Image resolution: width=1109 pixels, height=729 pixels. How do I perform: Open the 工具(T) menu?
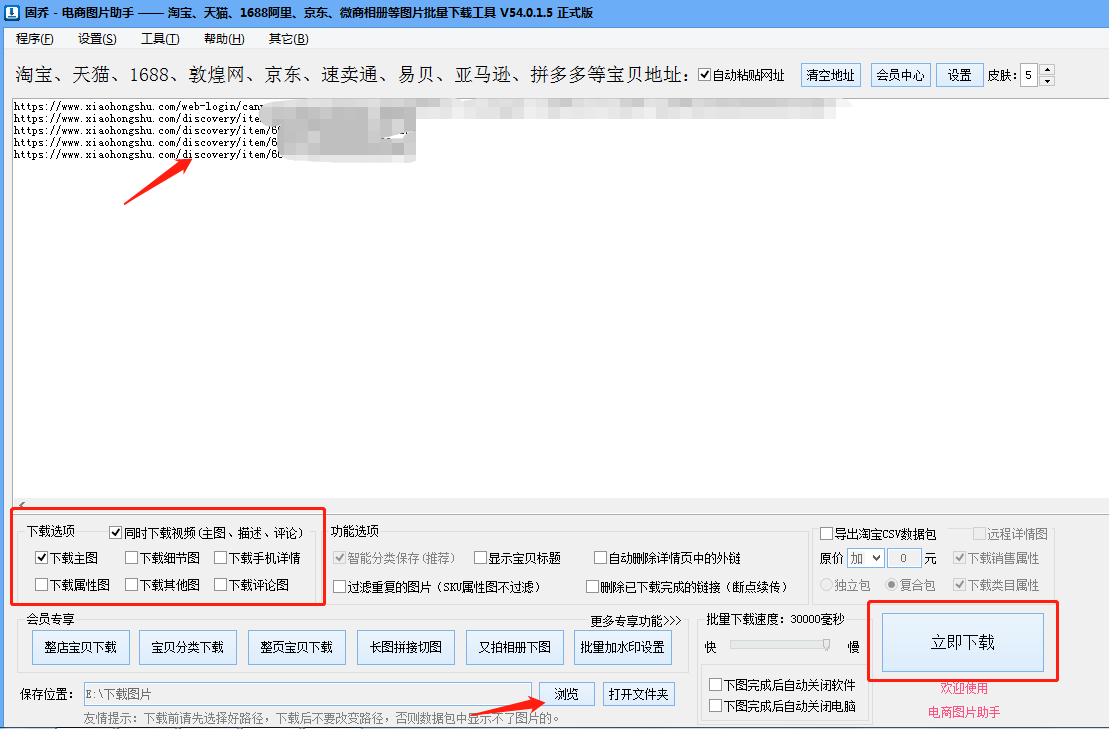tap(160, 38)
